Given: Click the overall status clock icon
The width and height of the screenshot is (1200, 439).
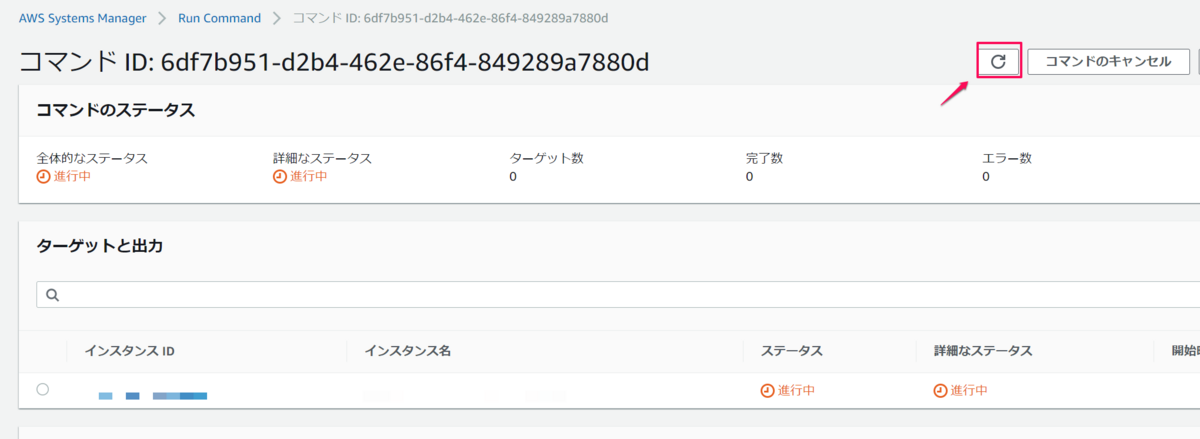Looking at the screenshot, I should 43,177.
